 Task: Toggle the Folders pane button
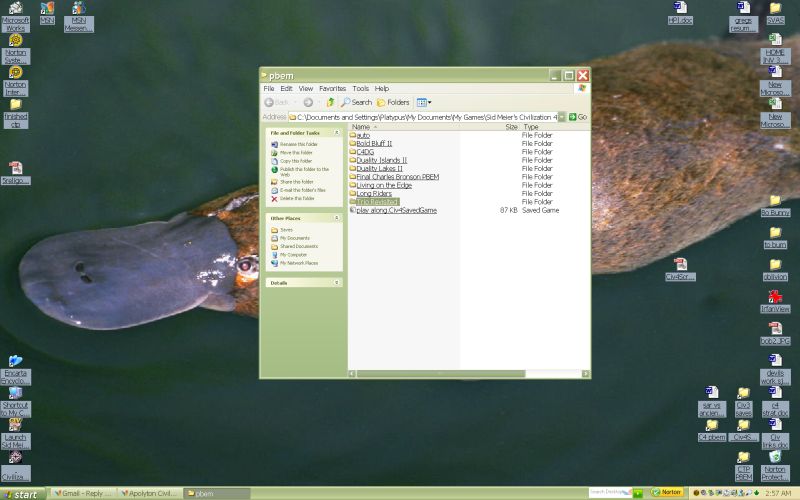tap(393, 102)
